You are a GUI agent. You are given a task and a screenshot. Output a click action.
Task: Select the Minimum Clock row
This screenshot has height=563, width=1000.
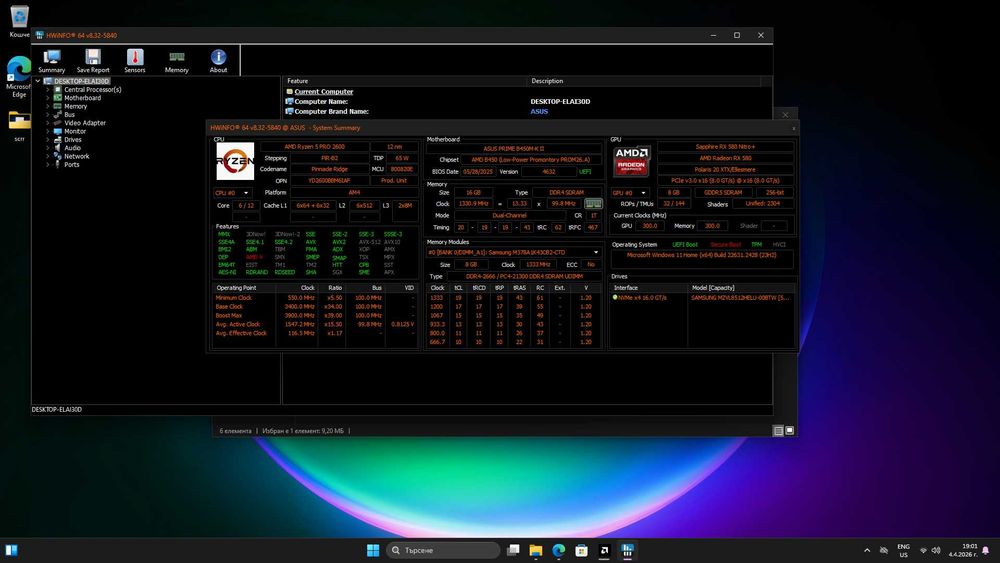tap(314, 298)
